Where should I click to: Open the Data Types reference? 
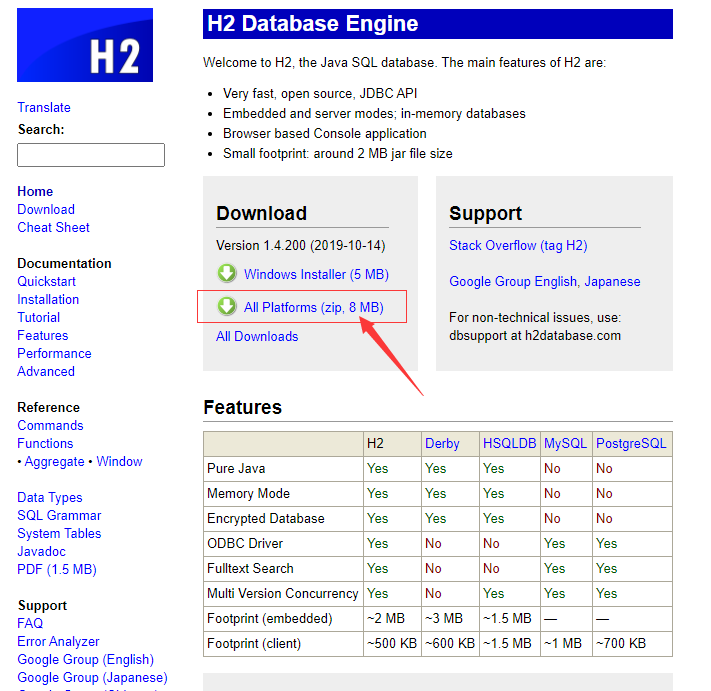pos(50,497)
